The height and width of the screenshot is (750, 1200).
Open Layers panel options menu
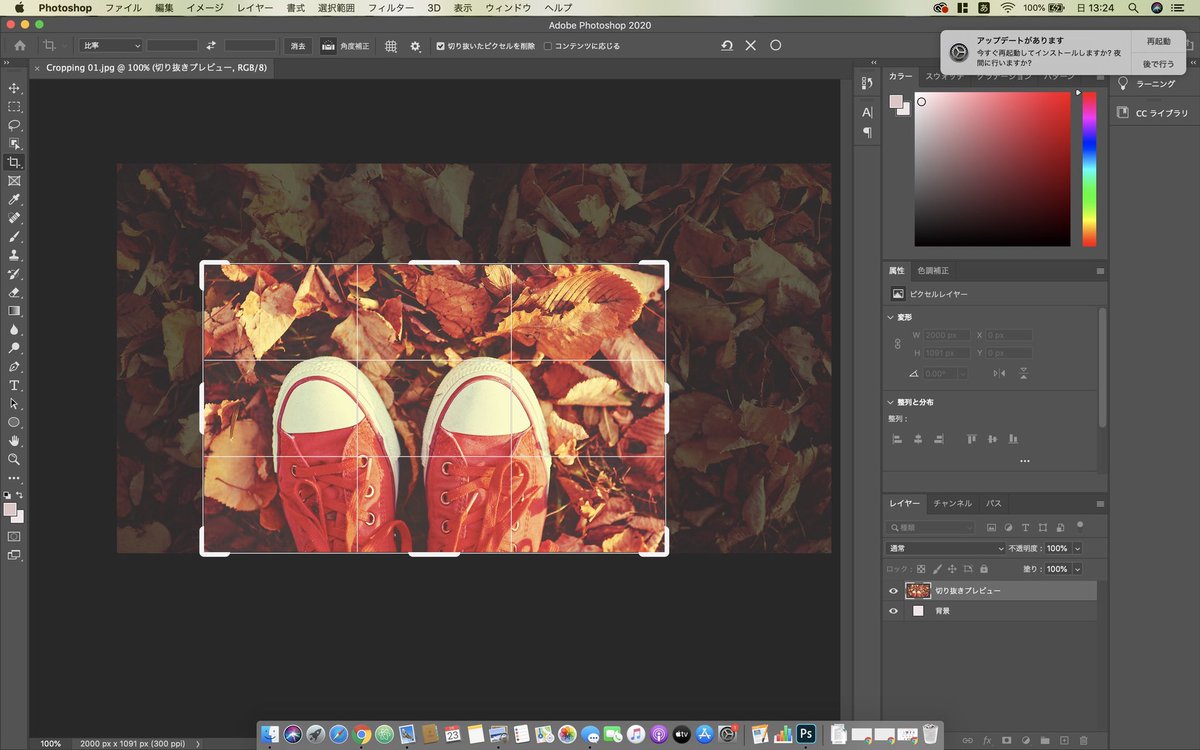pyautogui.click(x=1100, y=503)
